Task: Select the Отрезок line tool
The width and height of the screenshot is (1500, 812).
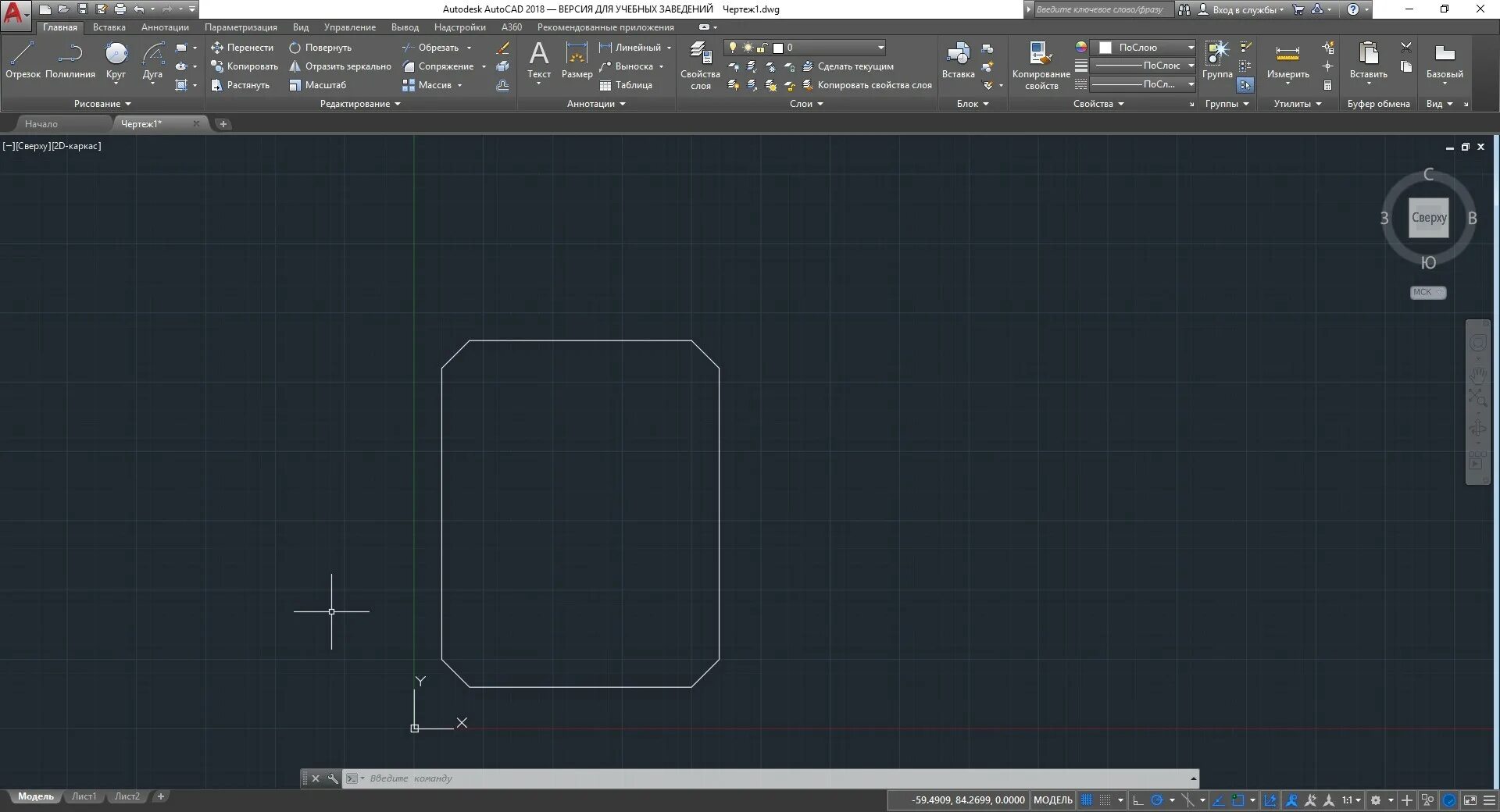Action: click(23, 60)
